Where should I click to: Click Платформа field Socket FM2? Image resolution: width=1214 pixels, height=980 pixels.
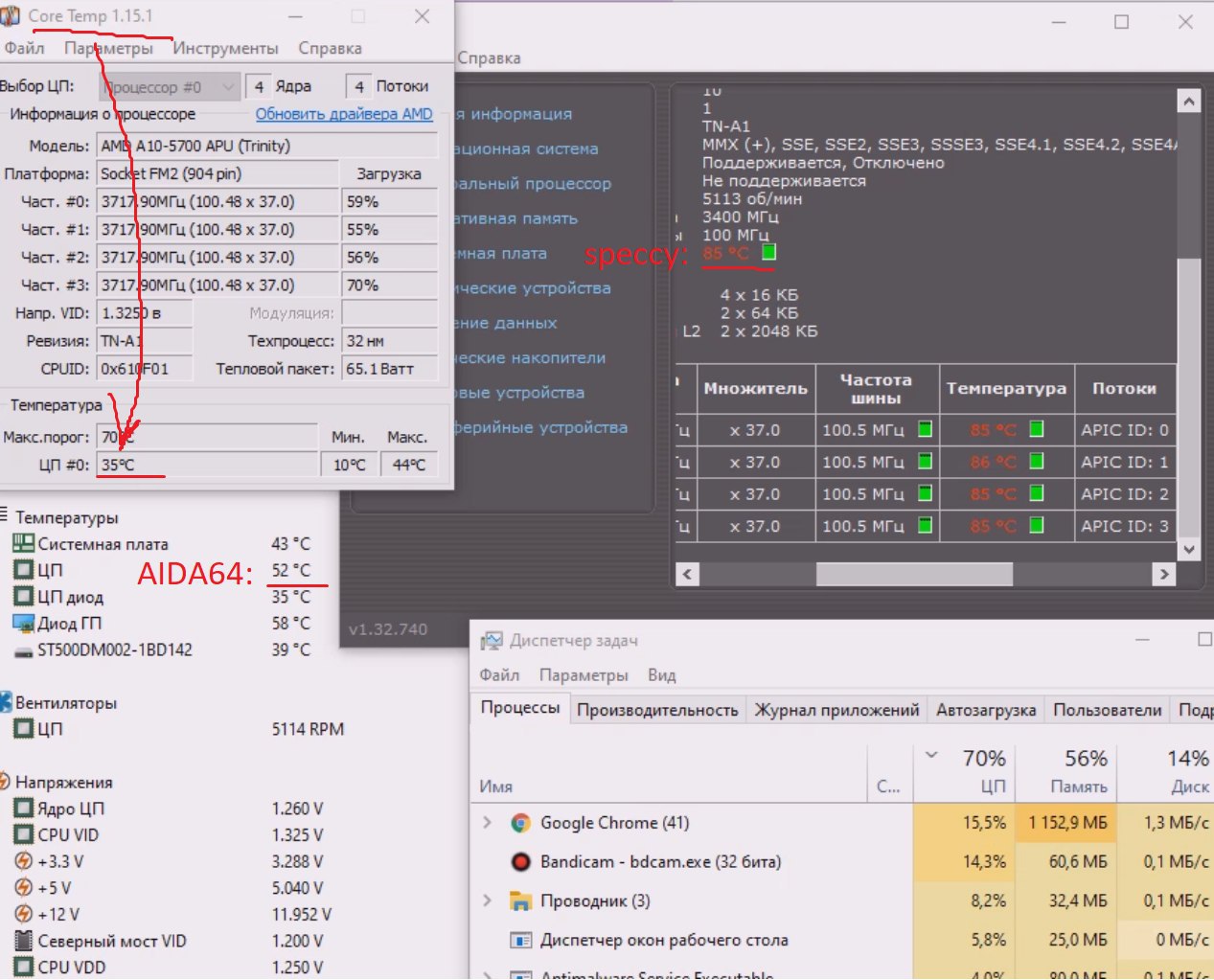[x=218, y=173]
